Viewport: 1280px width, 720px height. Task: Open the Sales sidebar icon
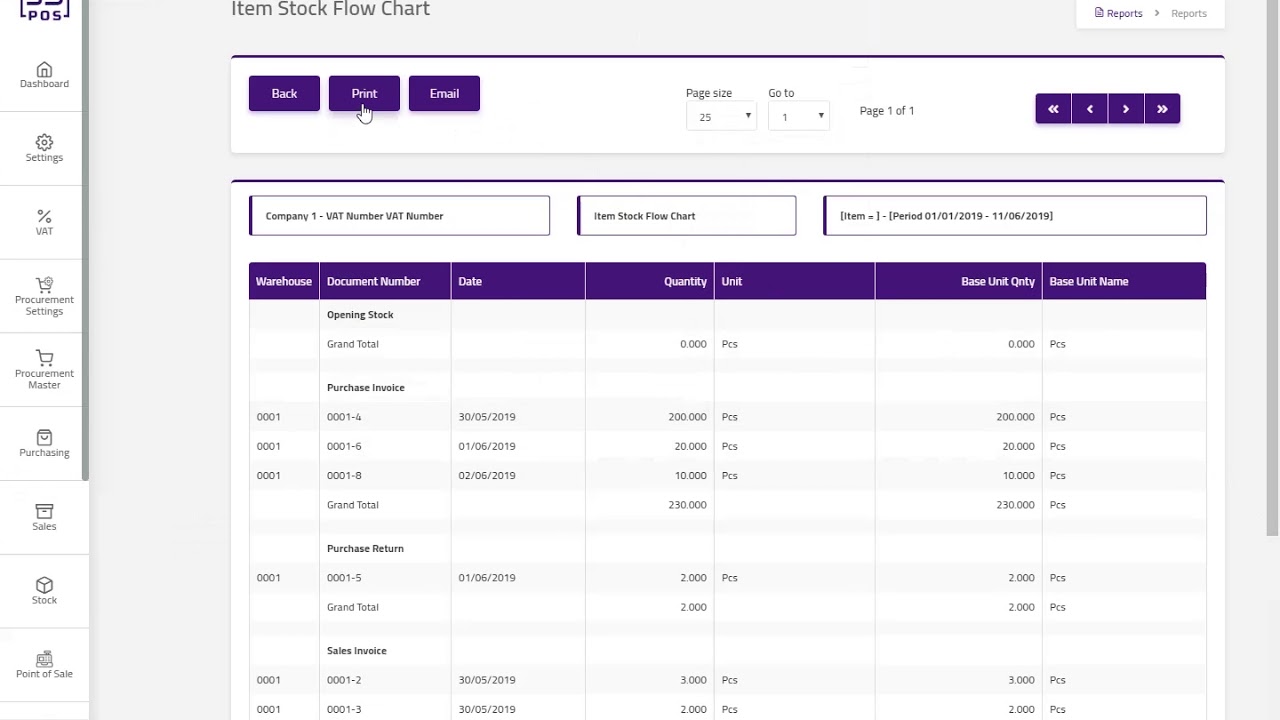pos(44,517)
